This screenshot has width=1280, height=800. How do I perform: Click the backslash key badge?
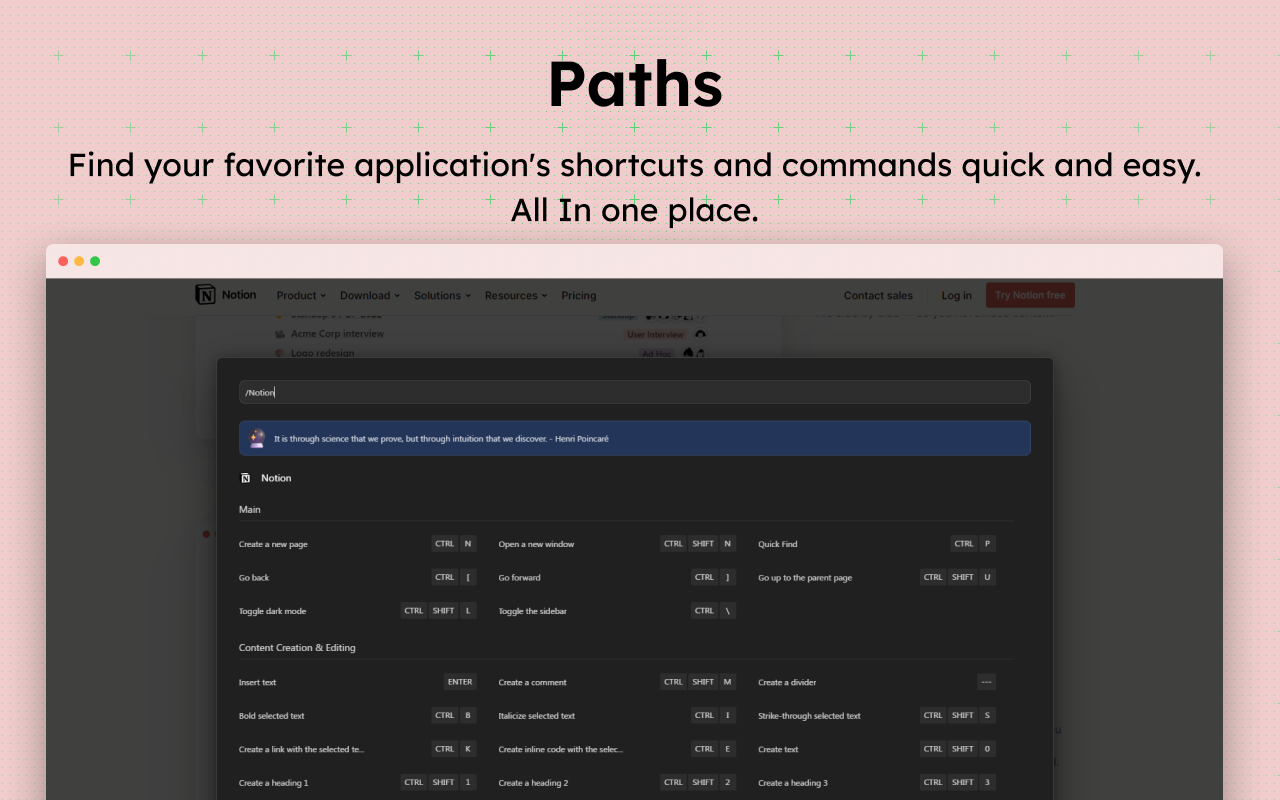(x=728, y=611)
